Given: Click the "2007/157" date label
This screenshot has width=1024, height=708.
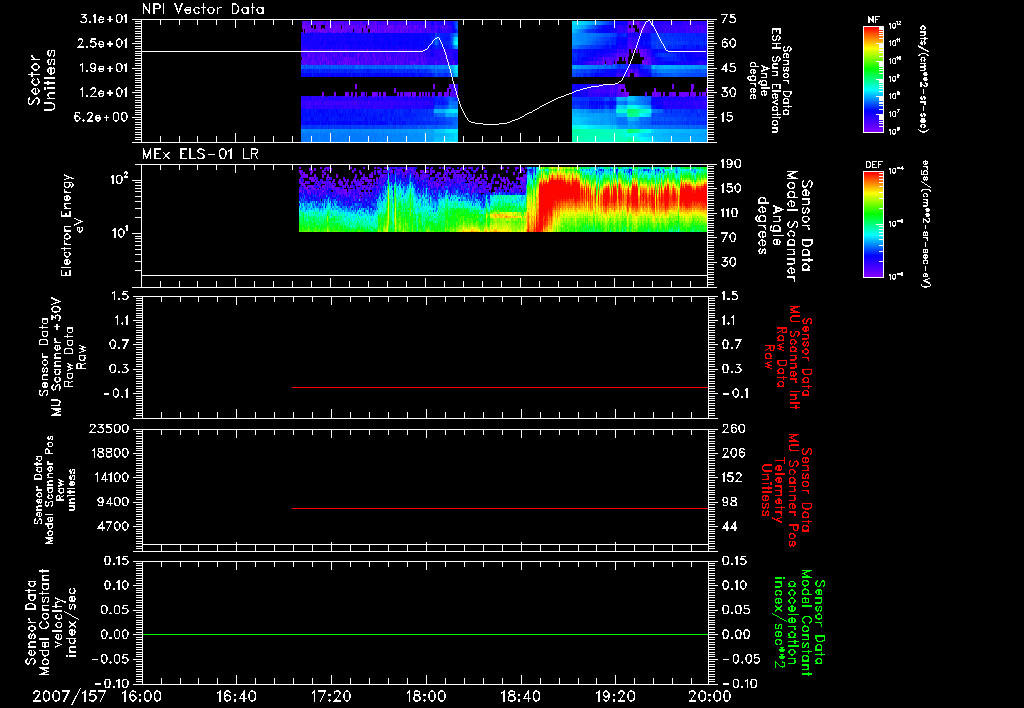Looking at the screenshot, I should tap(69, 696).
